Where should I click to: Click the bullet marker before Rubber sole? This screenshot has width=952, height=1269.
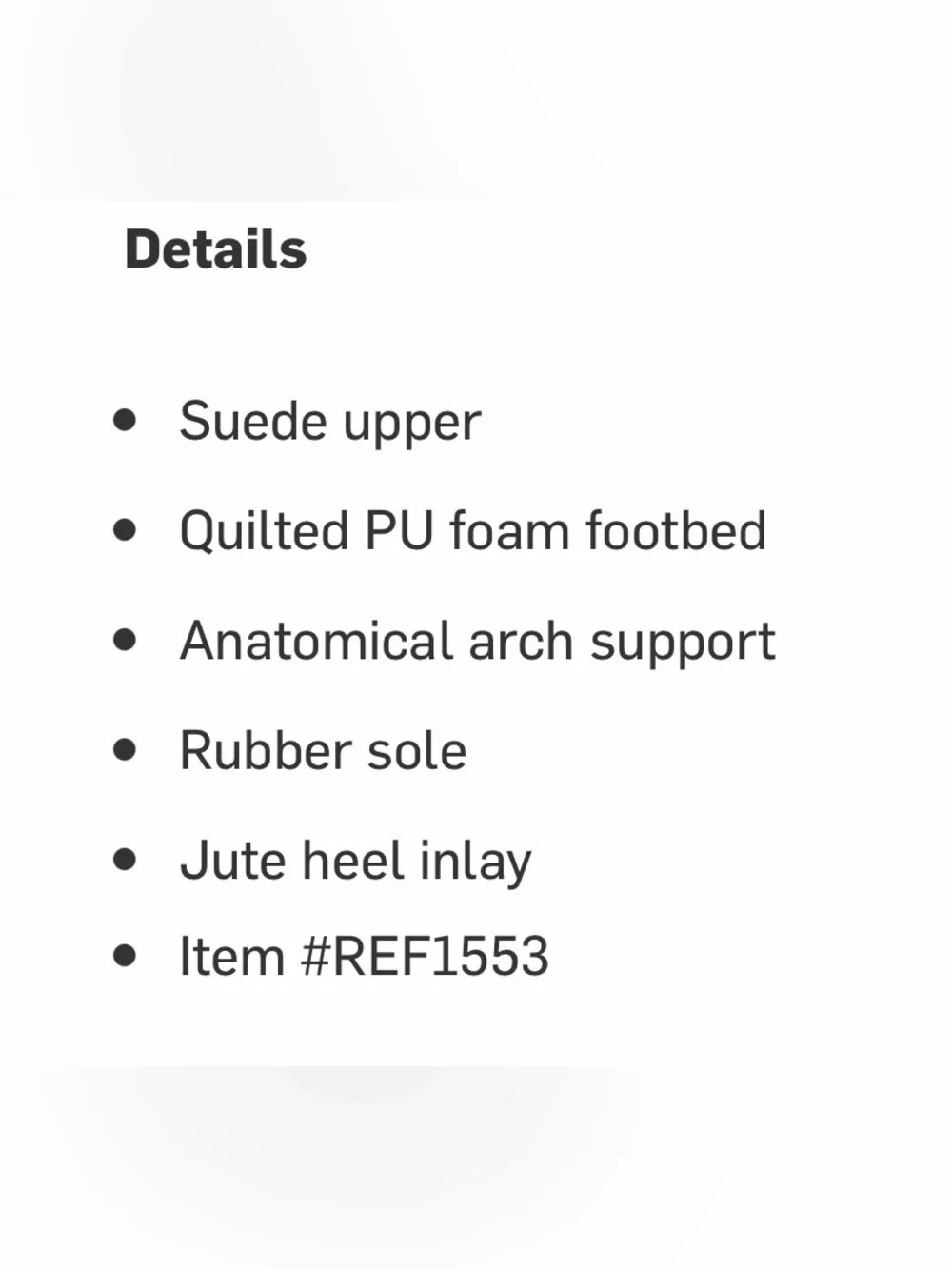point(125,749)
